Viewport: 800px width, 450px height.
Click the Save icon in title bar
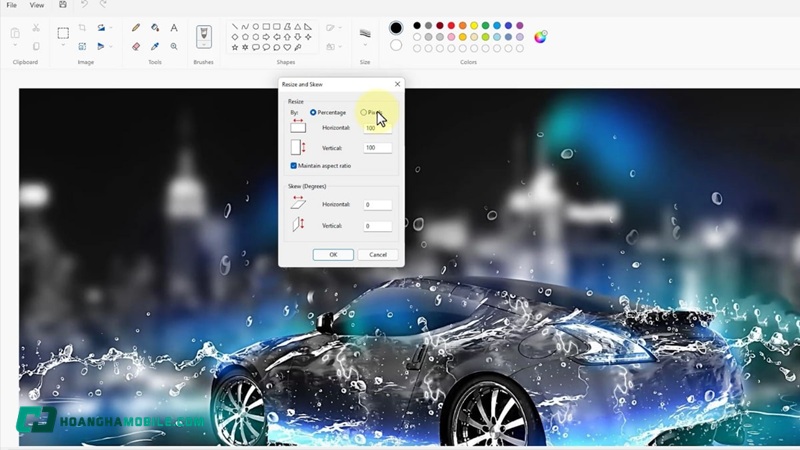63,5
